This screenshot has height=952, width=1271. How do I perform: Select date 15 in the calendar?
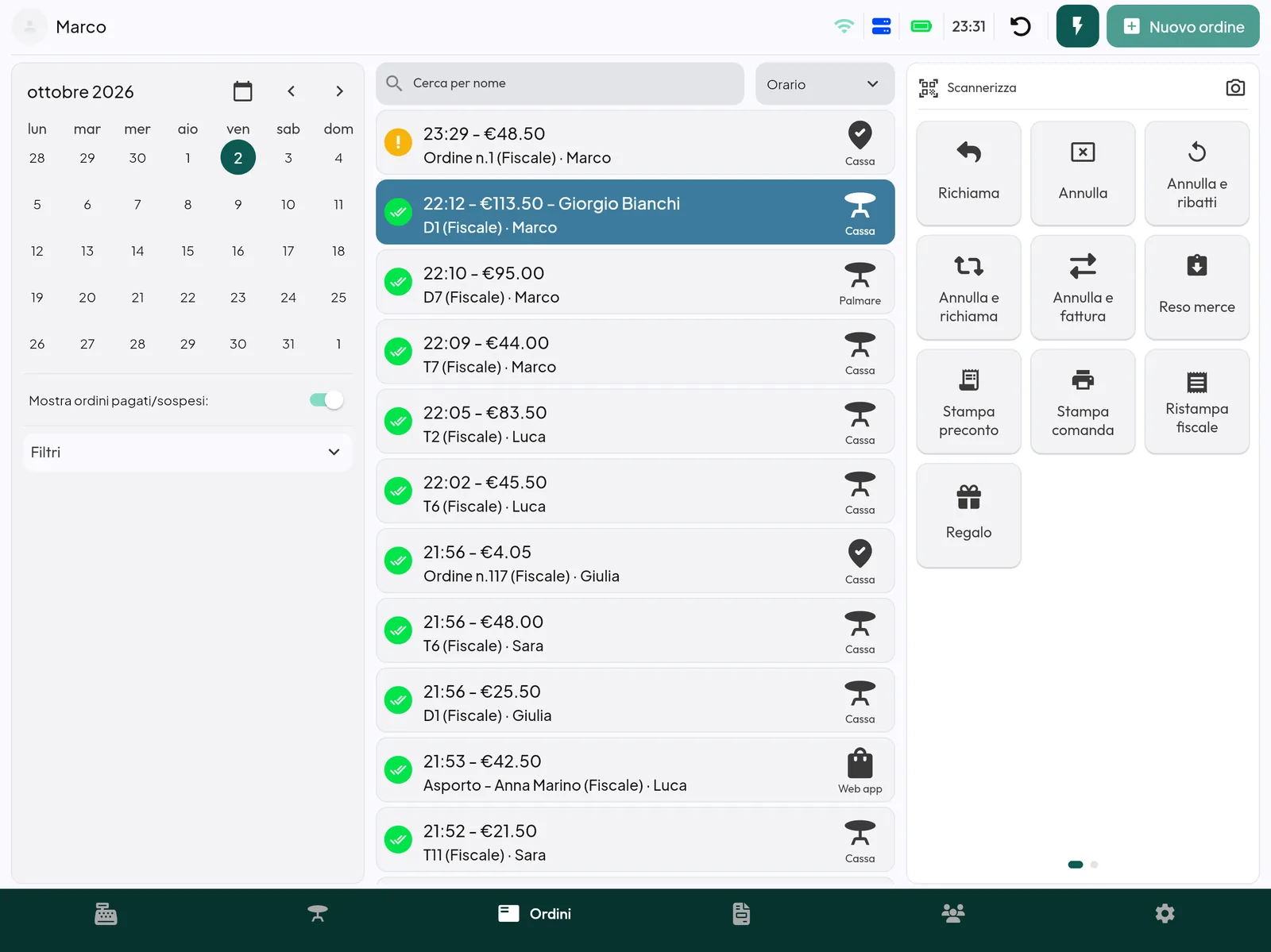[187, 251]
